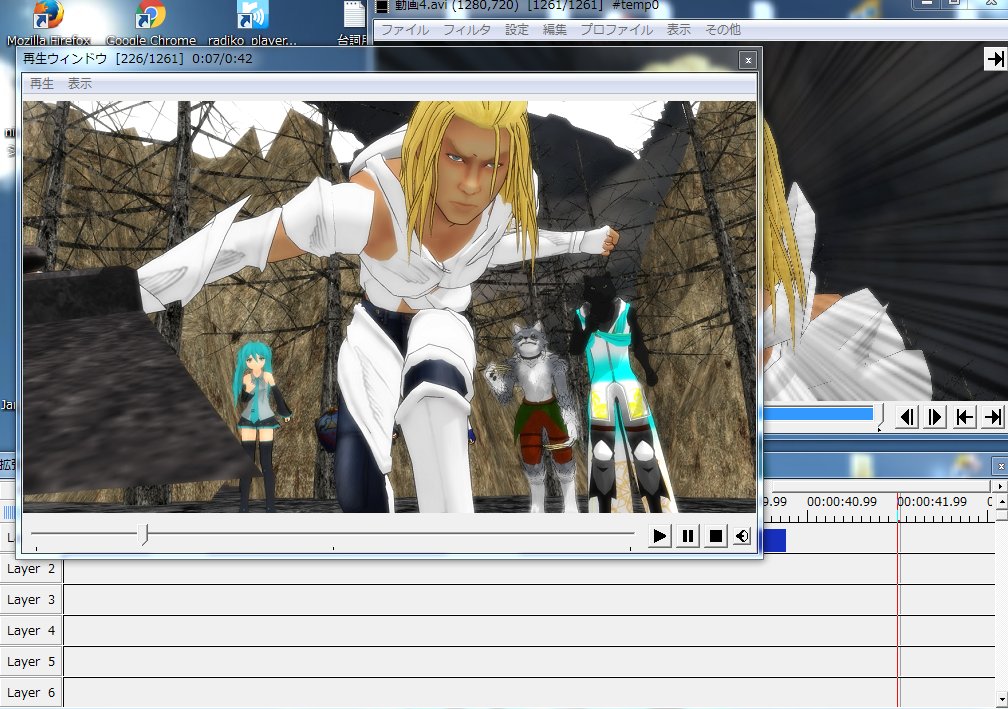Open the フィルタ menu in AviUtl
The height and width of the screenshot is (709, 1008).
[x=467, y=30]
